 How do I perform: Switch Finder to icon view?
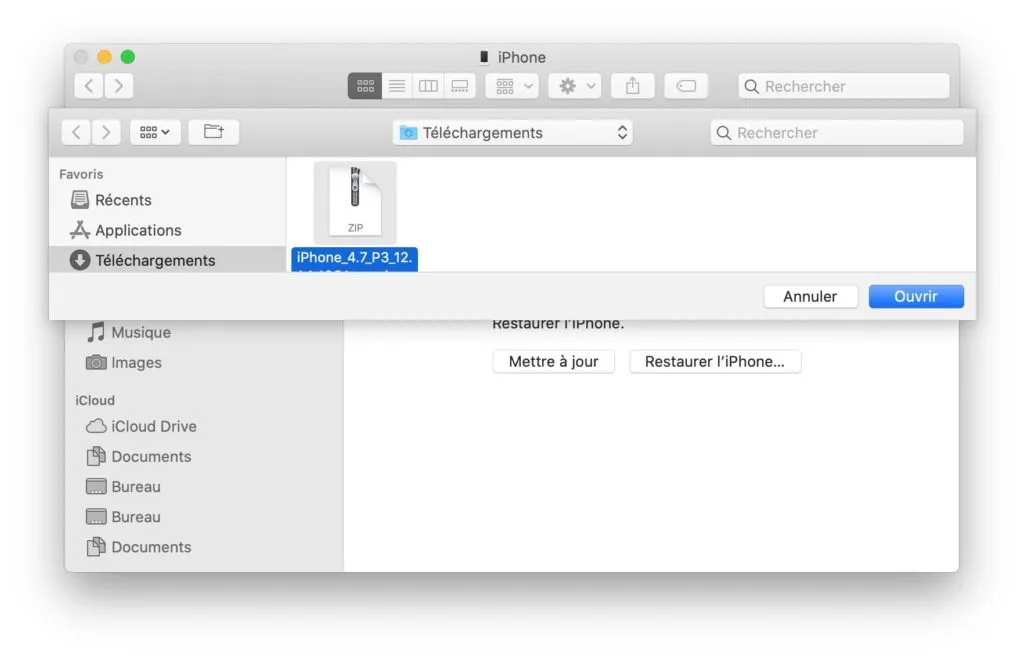pyautogui.click(x=365, y=86)
